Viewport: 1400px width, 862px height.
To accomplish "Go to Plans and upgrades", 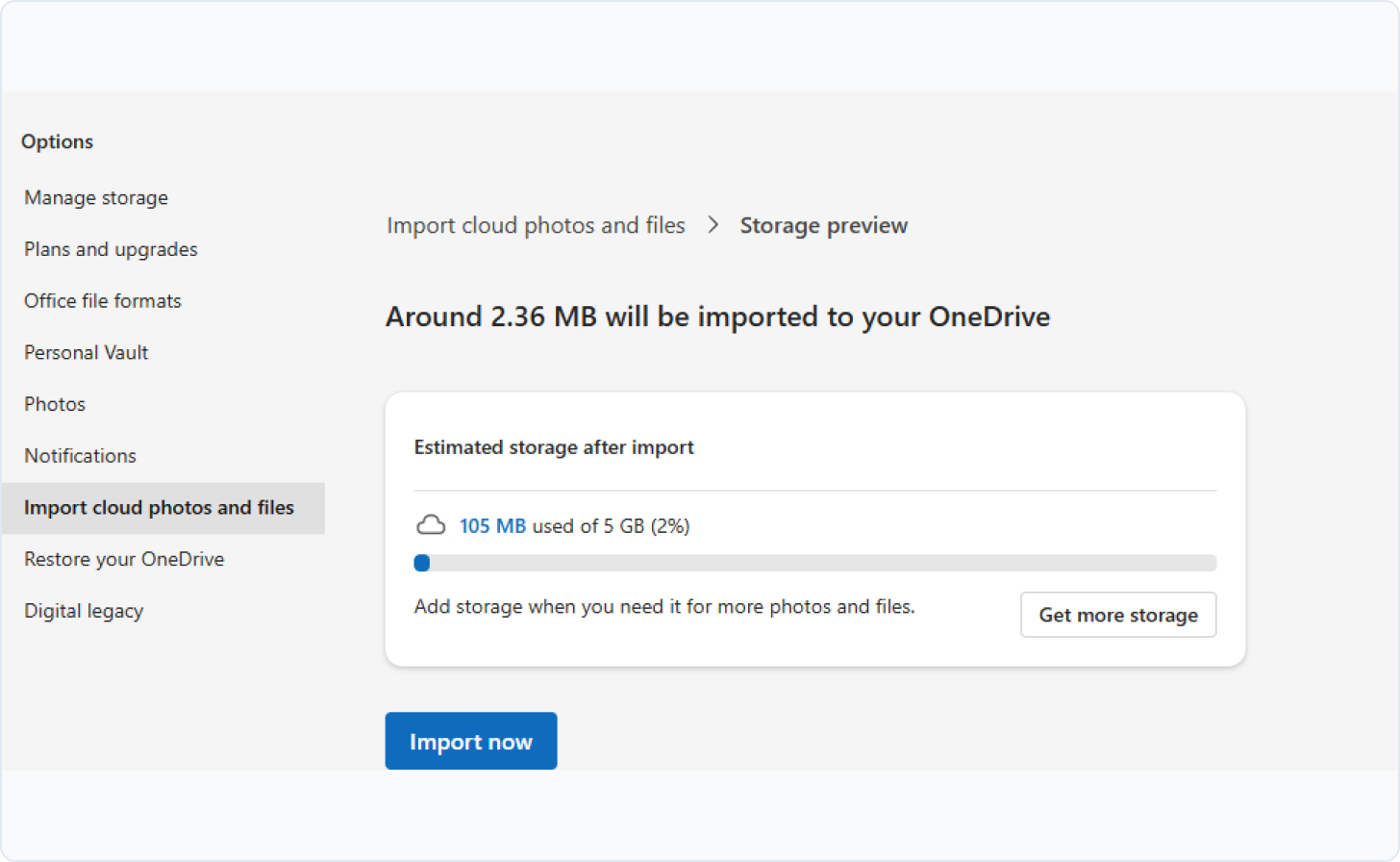I will point(111,249).
